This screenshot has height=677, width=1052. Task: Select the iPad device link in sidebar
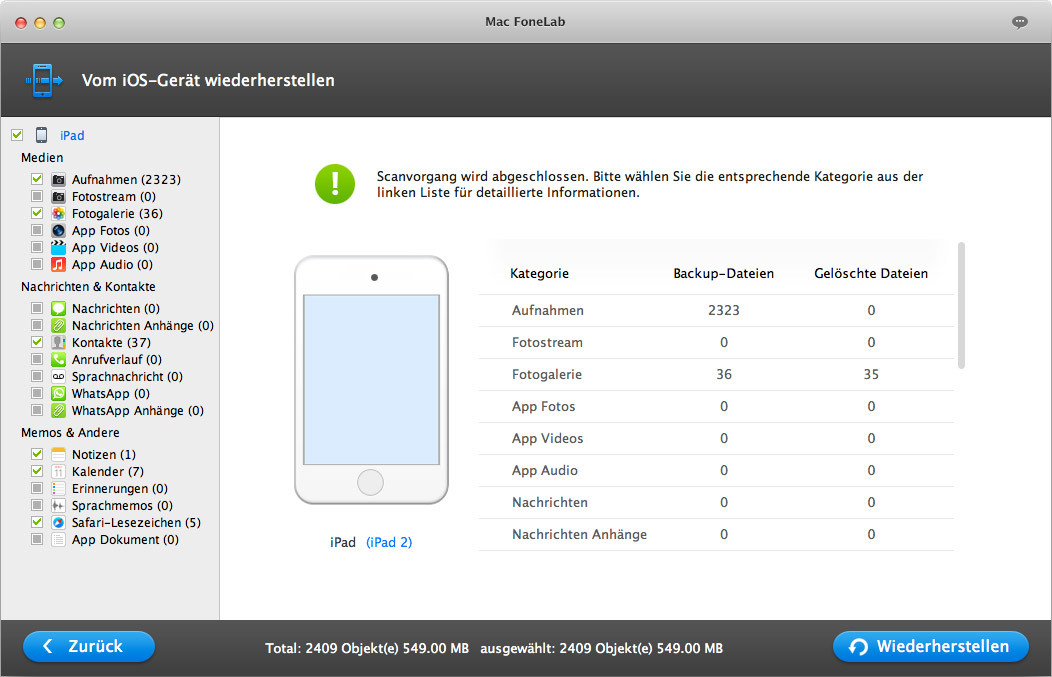pos(72,136)
